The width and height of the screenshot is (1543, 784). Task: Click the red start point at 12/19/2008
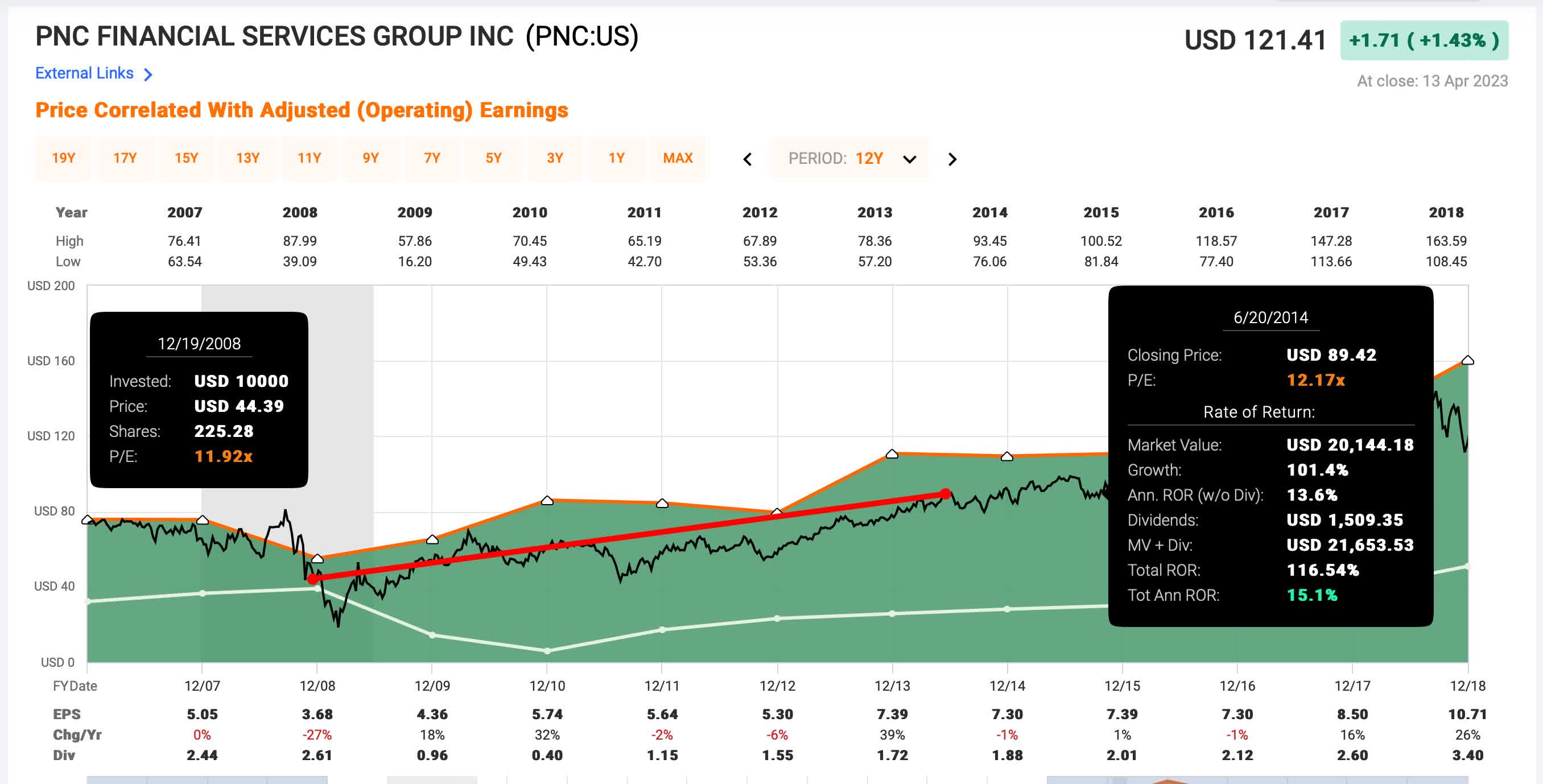point(313,579)
